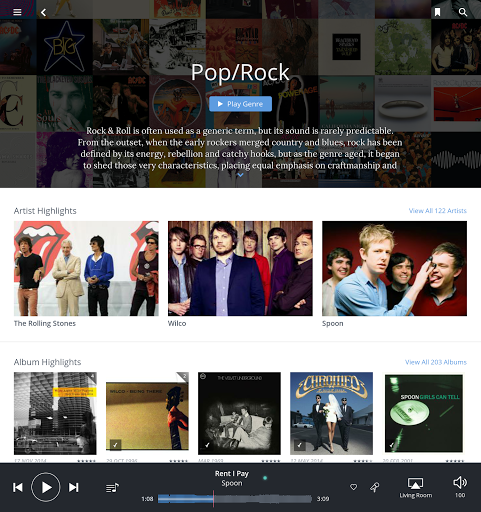Screen dimensions: 481x512
Task: Open search with the magnifier icon
Action: click(462, 12)
